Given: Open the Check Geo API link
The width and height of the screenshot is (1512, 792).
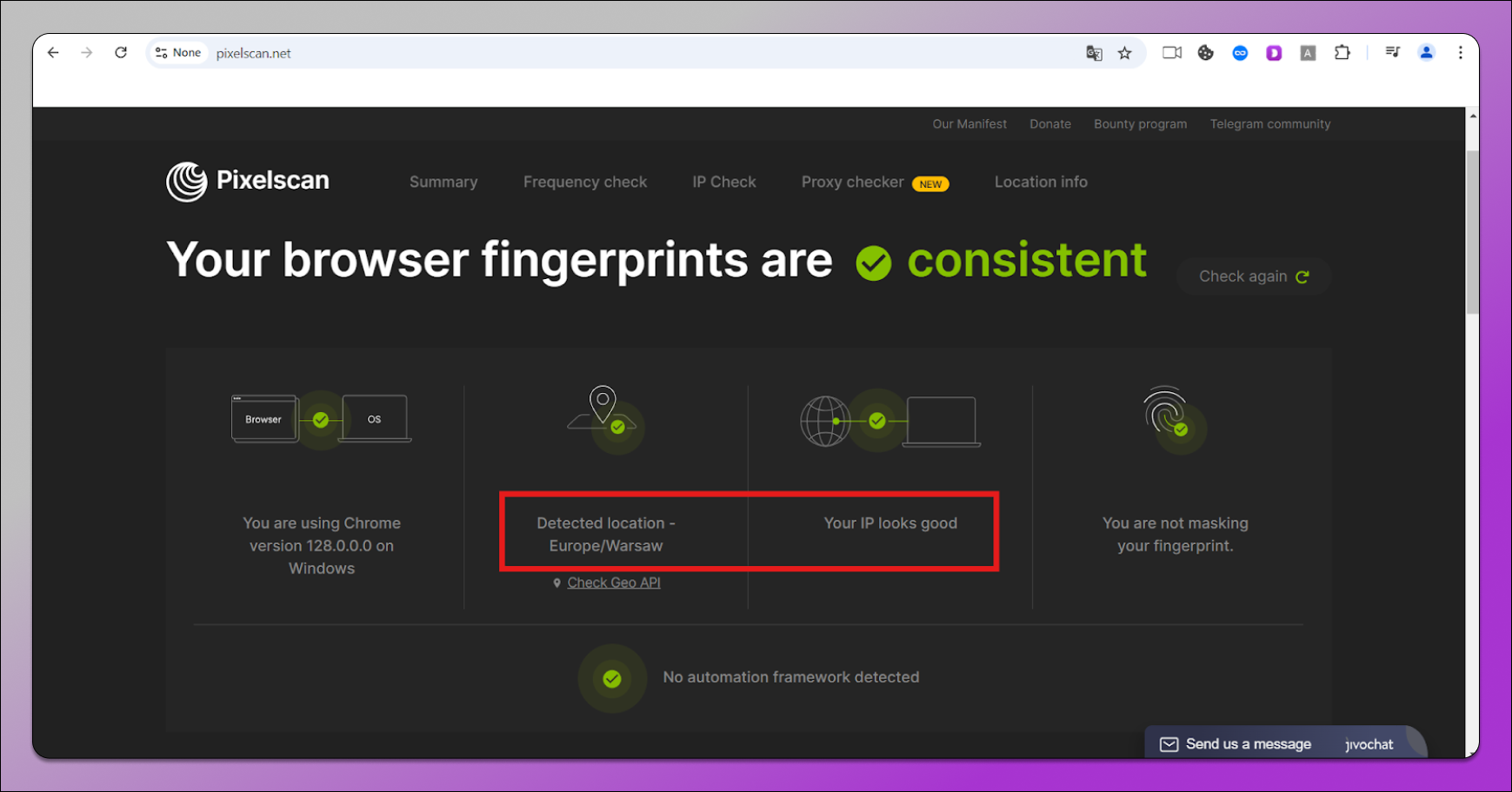Looking at the screenshot, I should click(614, 582).
